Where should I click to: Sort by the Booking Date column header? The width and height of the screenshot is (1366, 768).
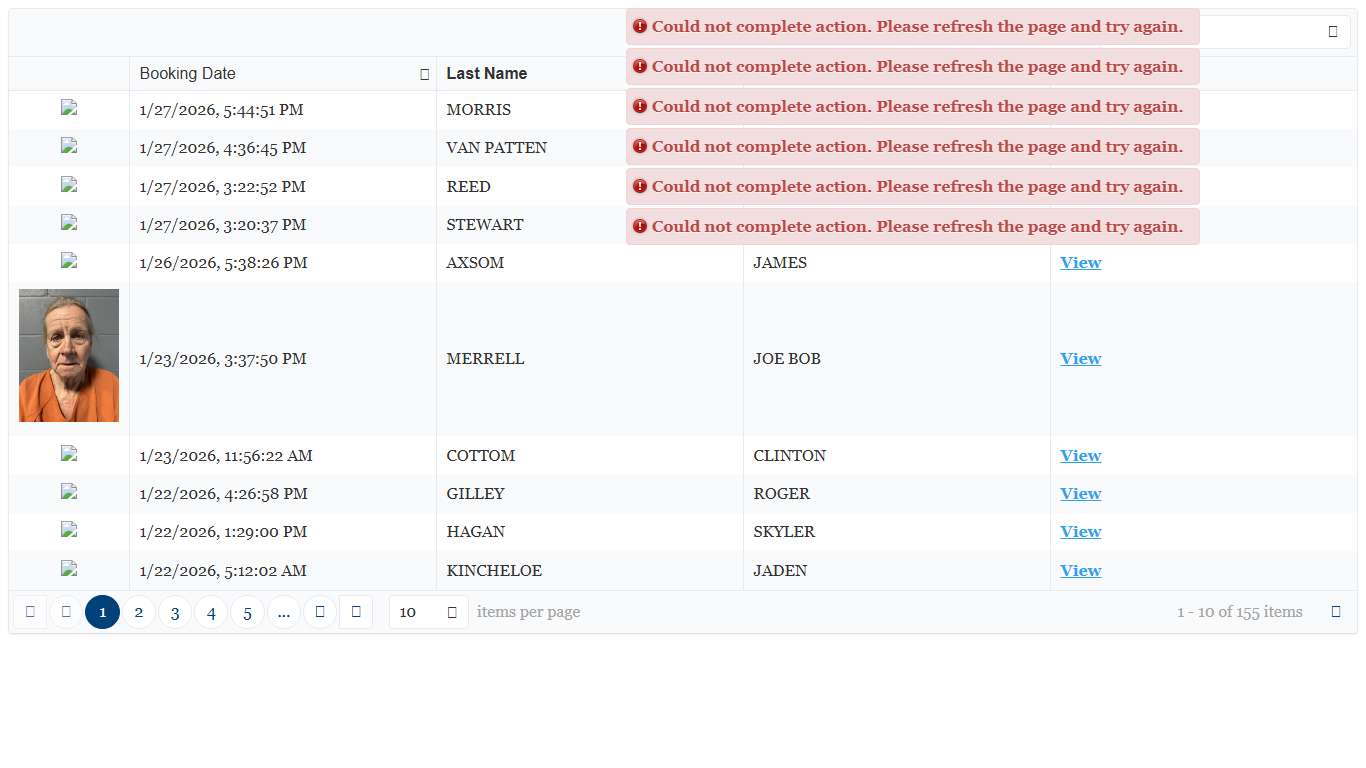pyautogui.click(x=188, y=74)
